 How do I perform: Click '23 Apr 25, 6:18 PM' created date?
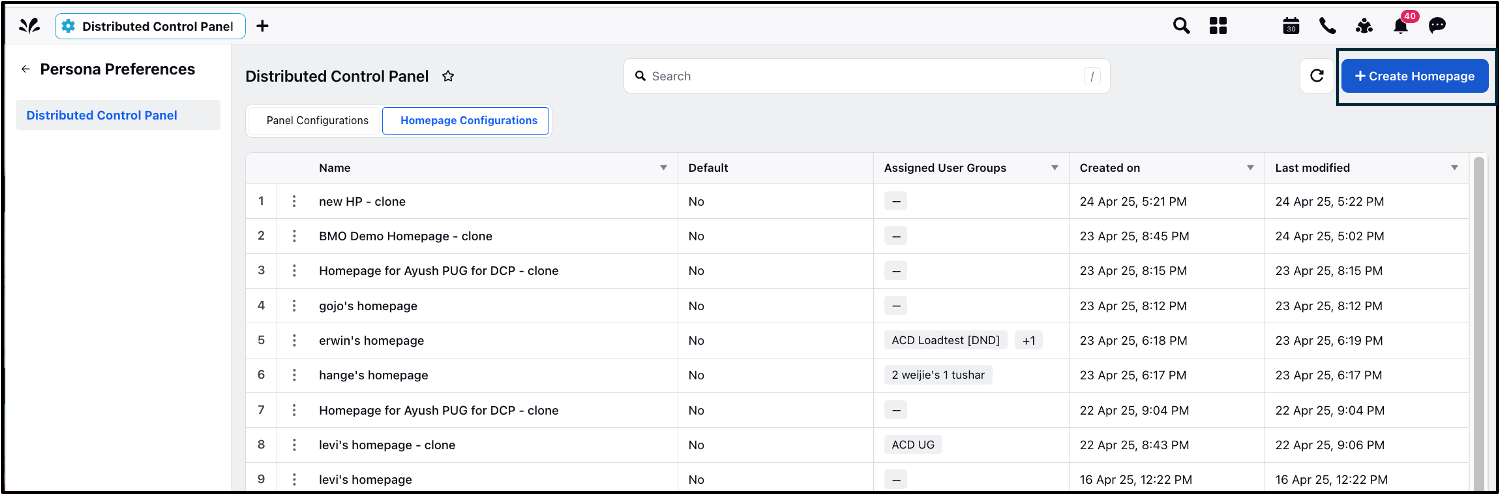(x=1133, y=340)
